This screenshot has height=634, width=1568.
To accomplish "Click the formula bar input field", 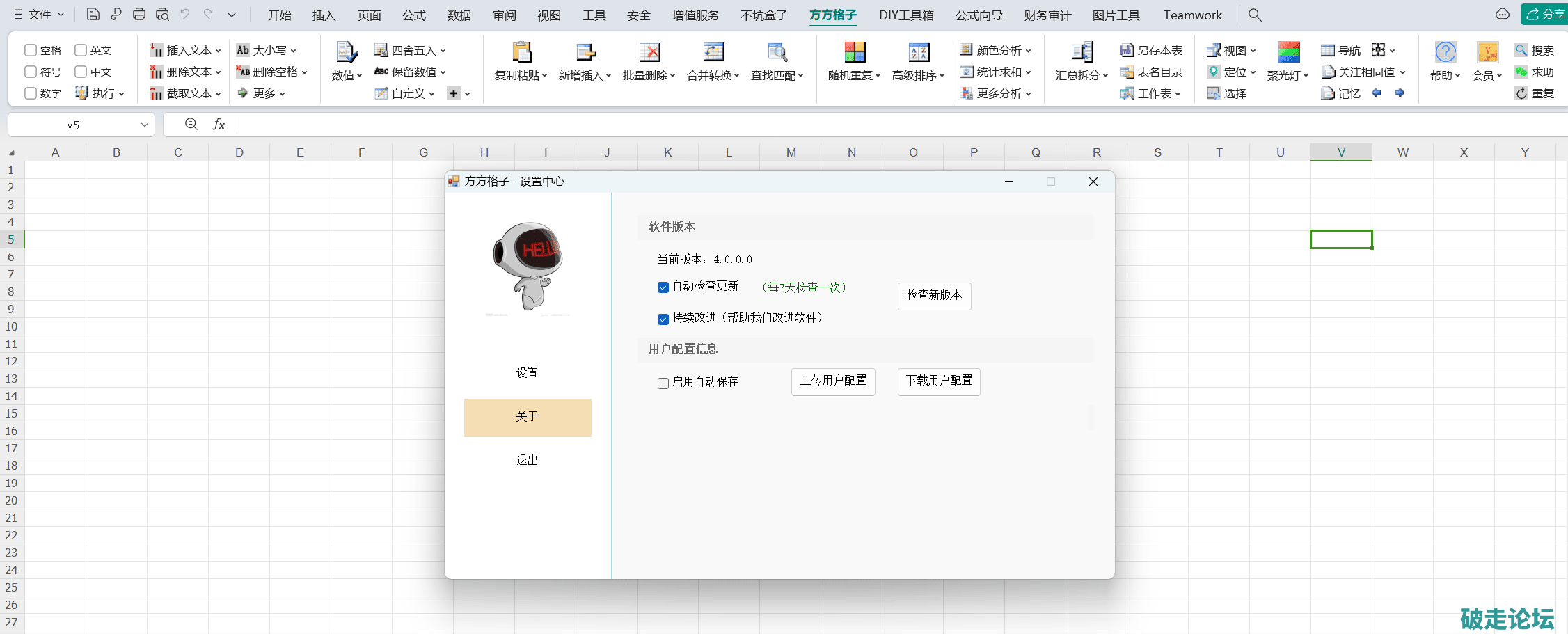I will point(835,125).
